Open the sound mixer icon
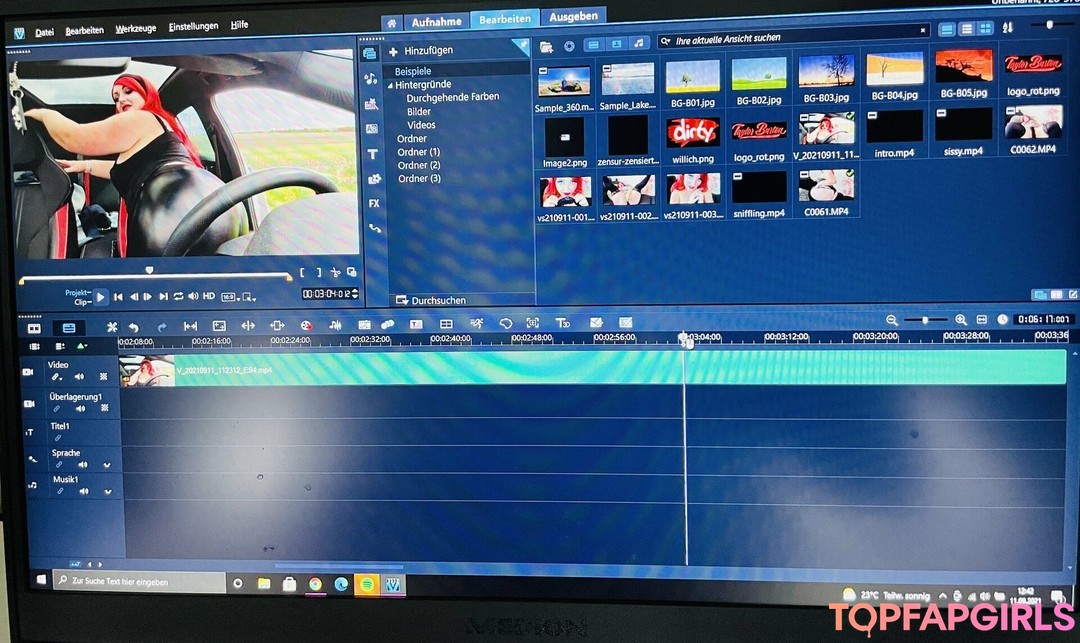Viewport: 1080px width, 643px height. [336, 325]
